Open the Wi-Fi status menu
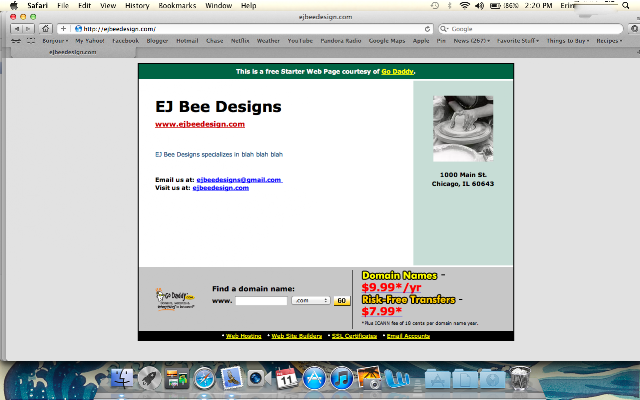The width and height of the screenshot is (640, 400). 464,5
